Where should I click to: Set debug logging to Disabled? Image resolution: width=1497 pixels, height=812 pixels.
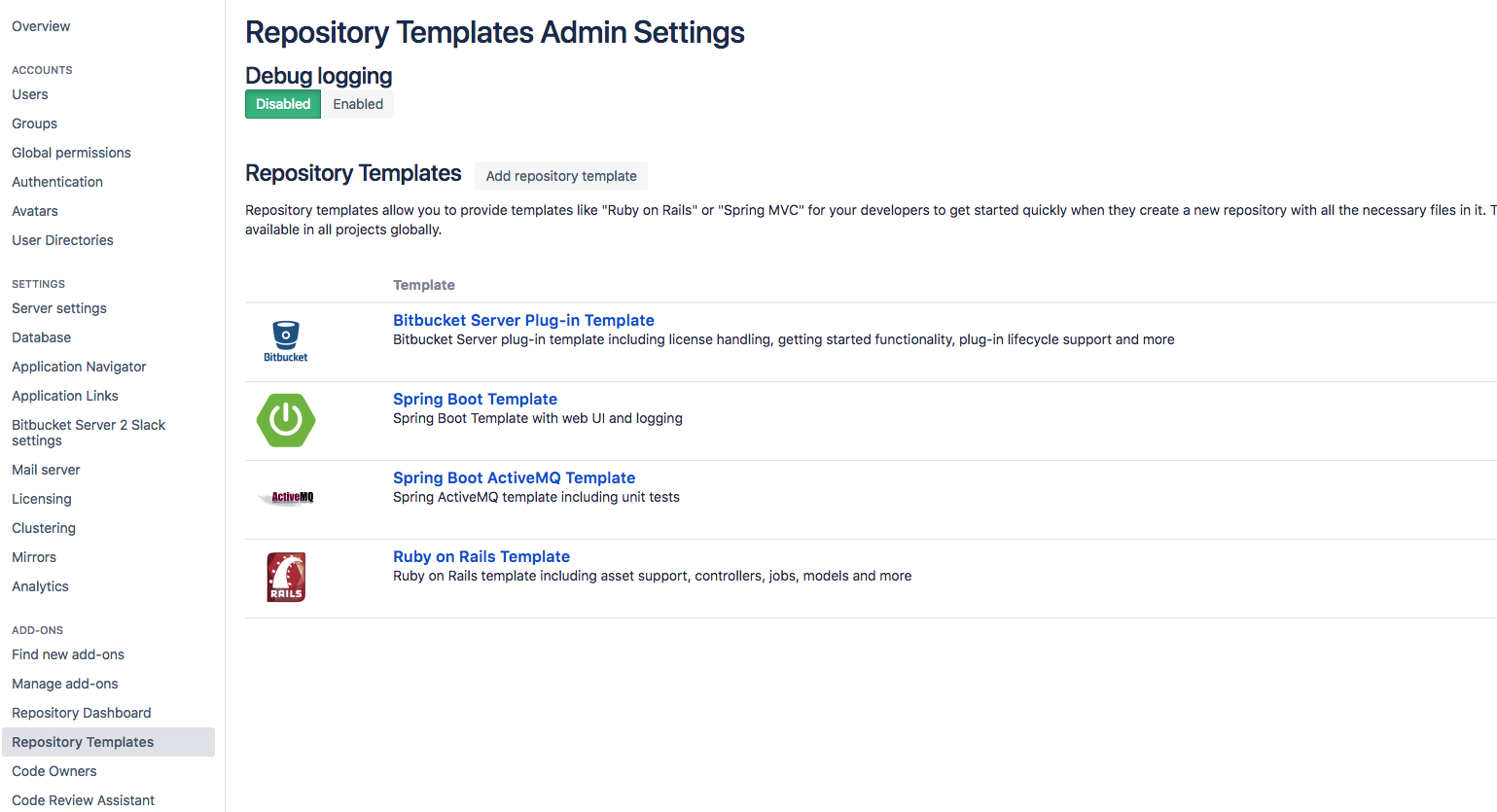coord(283,104)
